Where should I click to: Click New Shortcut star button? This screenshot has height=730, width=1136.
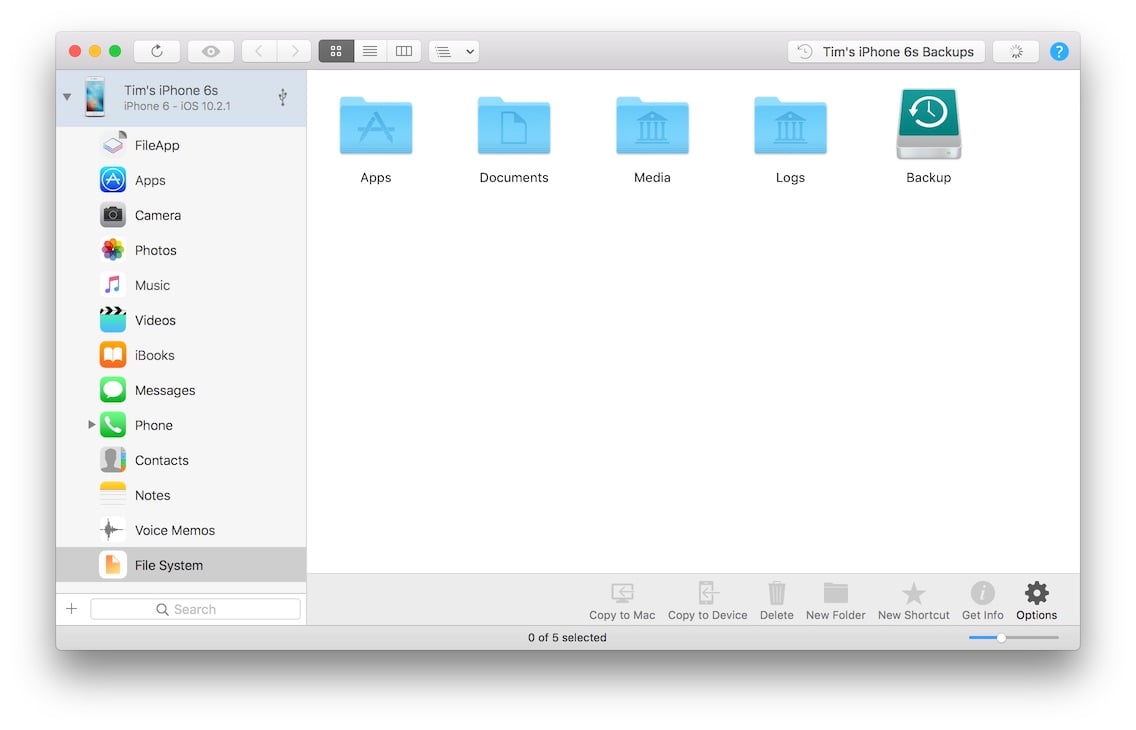pyautogui.click(x=914, y=601)
